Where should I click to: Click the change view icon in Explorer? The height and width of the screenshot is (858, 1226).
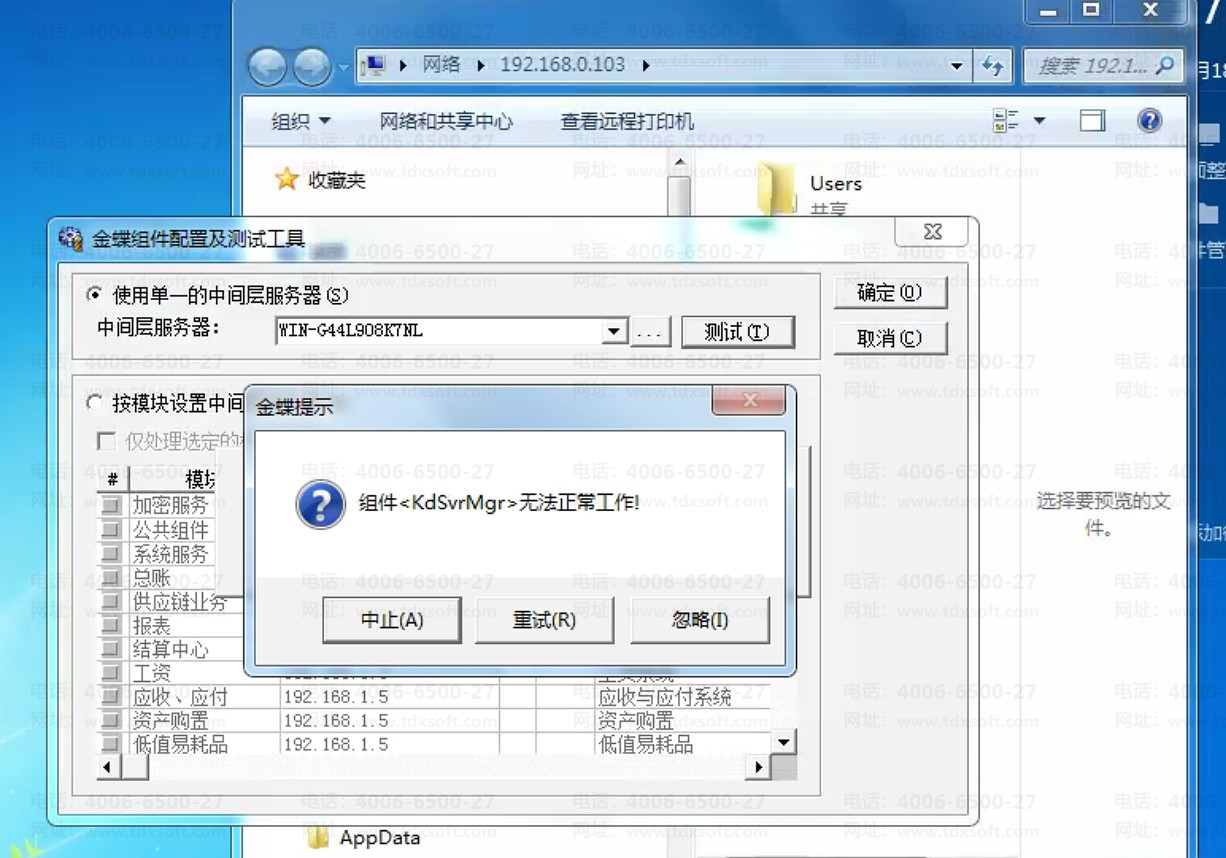click(x=1005, y=121)
